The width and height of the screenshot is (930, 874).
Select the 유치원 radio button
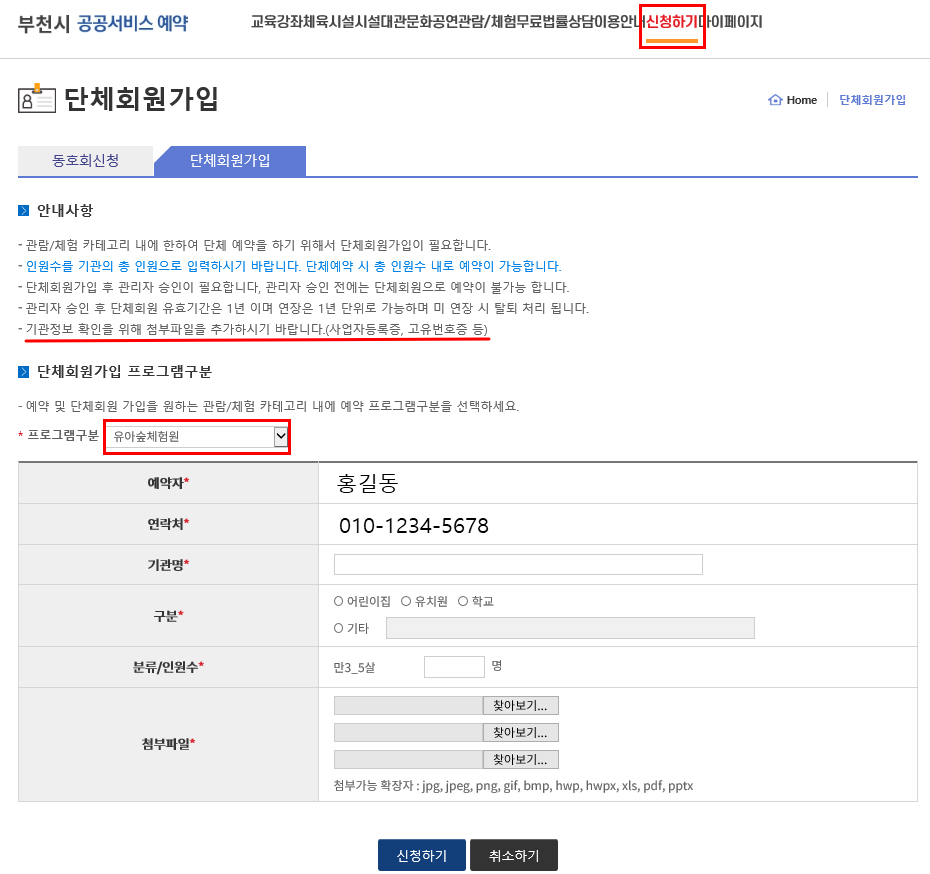click(406, 601)
